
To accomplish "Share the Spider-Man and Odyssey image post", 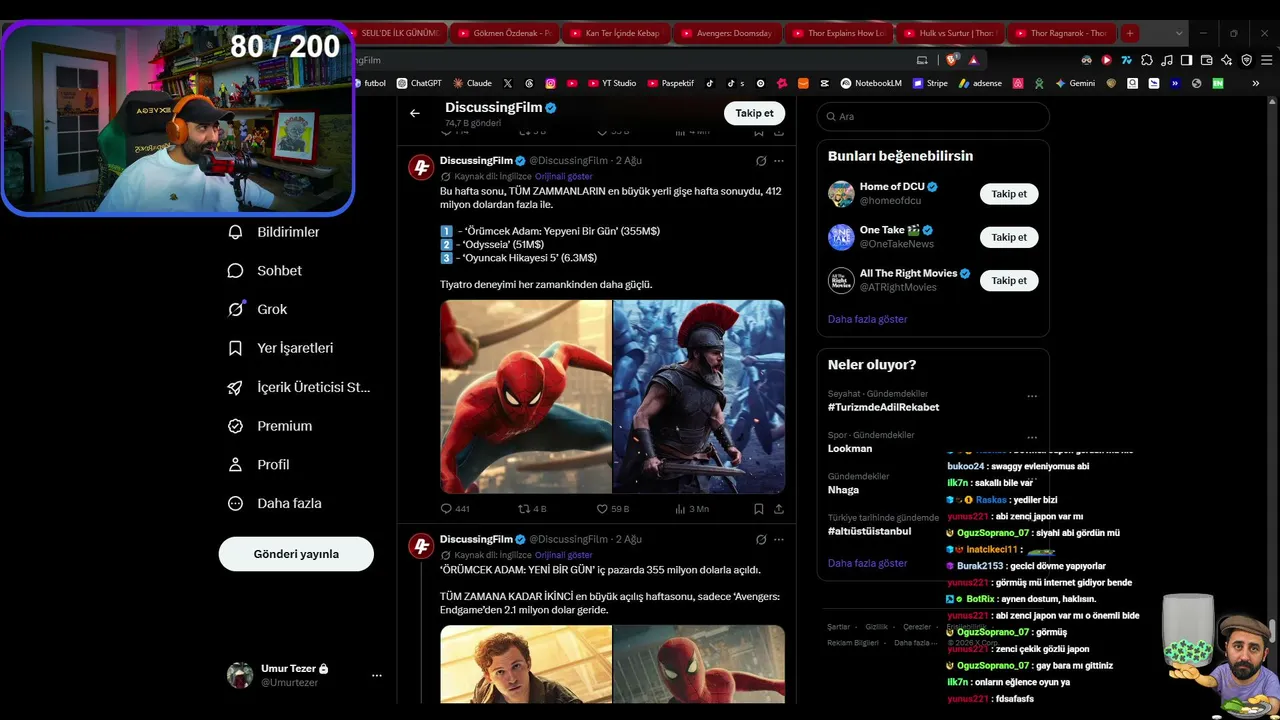I will [x=779, y=509].
